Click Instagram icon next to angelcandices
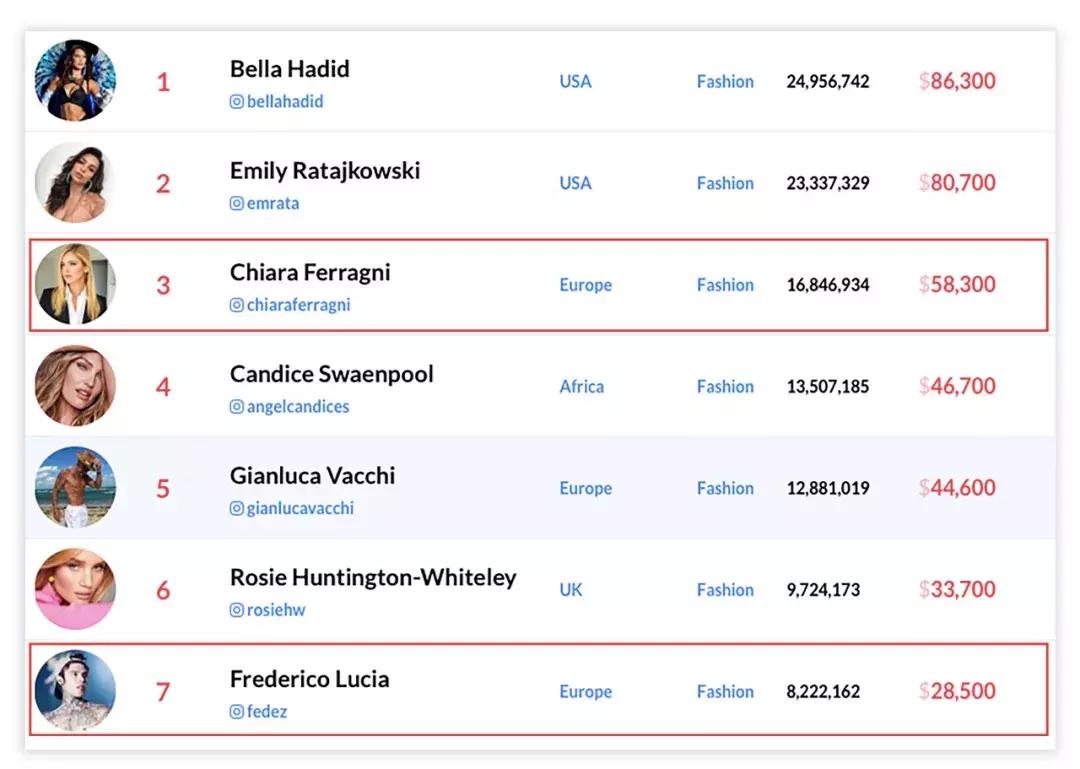This screenshot has height=769, width=1080. pyautogui.click(x=237, y=407)
